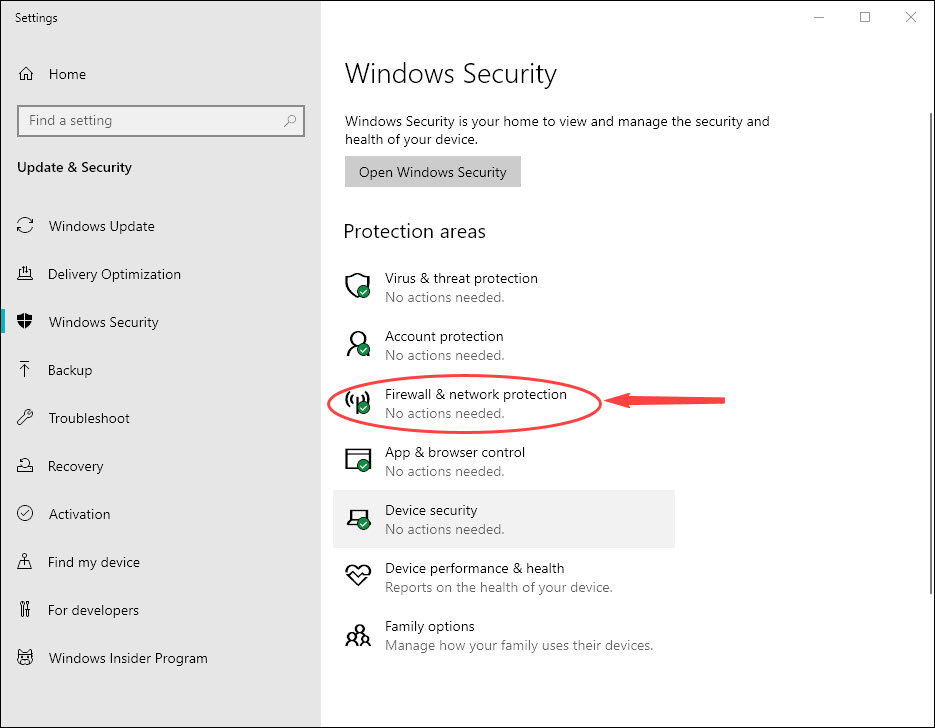Click the Activation checkmark circle icon
The height and width of the screenshot is (728, 935).
pos(25,513)
